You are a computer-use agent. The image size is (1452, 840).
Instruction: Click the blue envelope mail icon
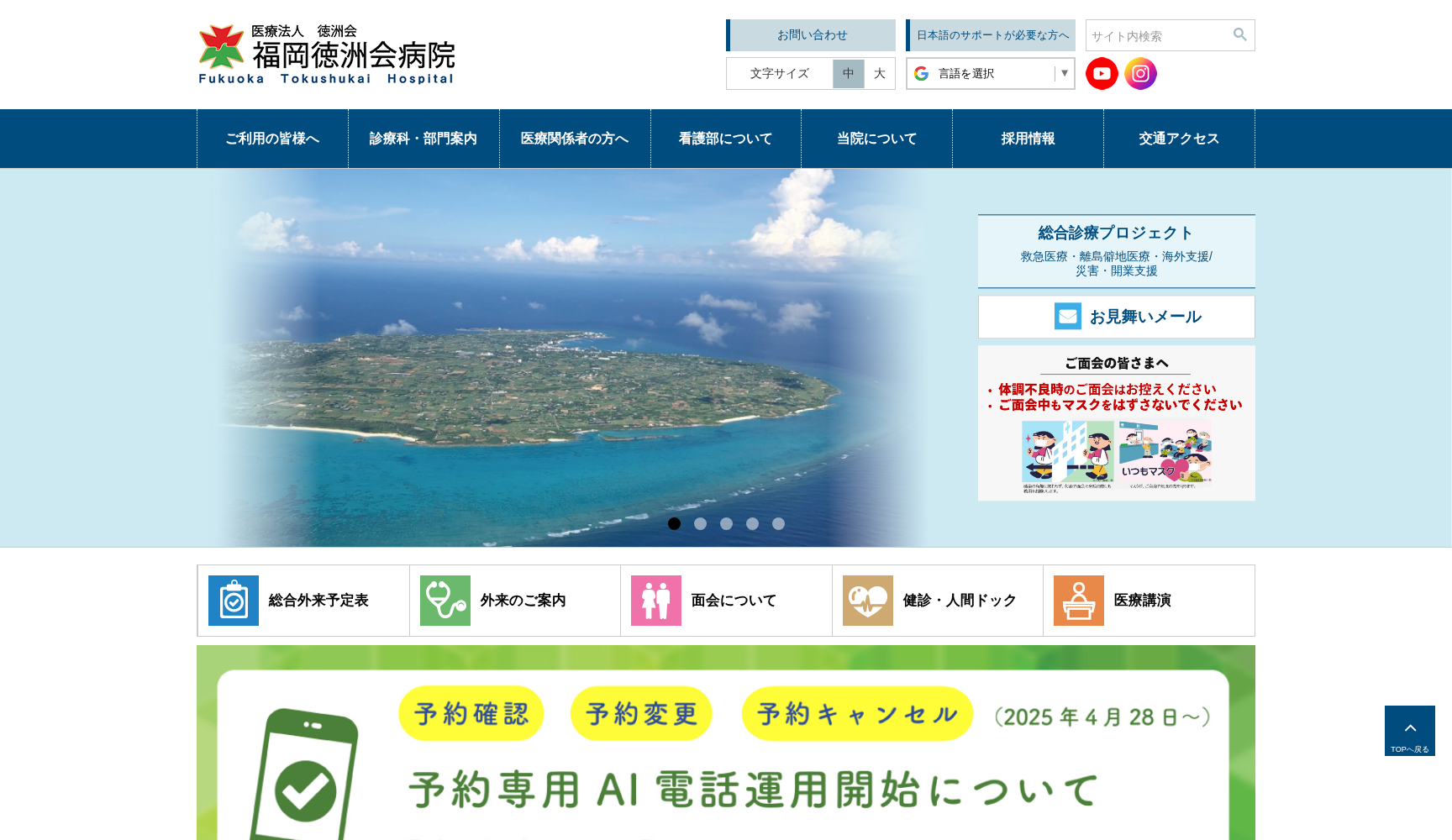1068,317
